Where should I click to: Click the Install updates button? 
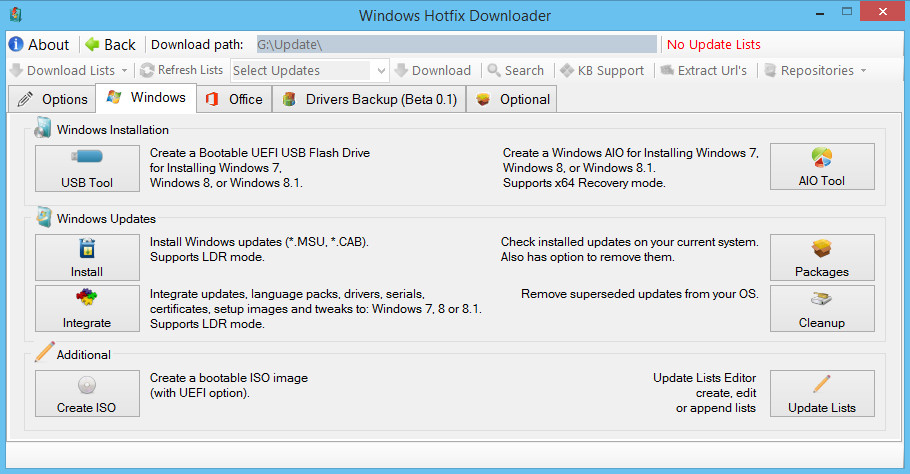pyautogui.click(x=87, y=258)
